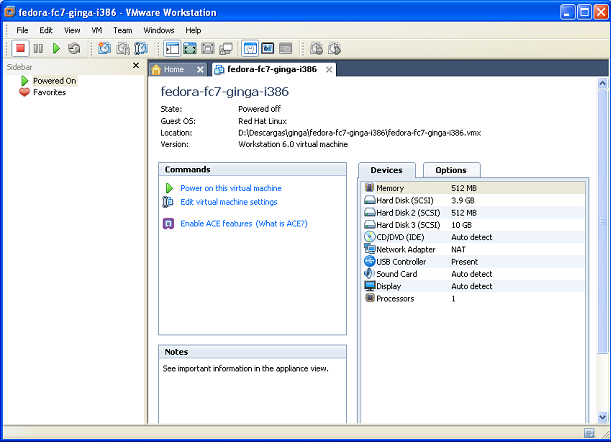
Task: Switch to the Options tab
Action: coord(451,170)
